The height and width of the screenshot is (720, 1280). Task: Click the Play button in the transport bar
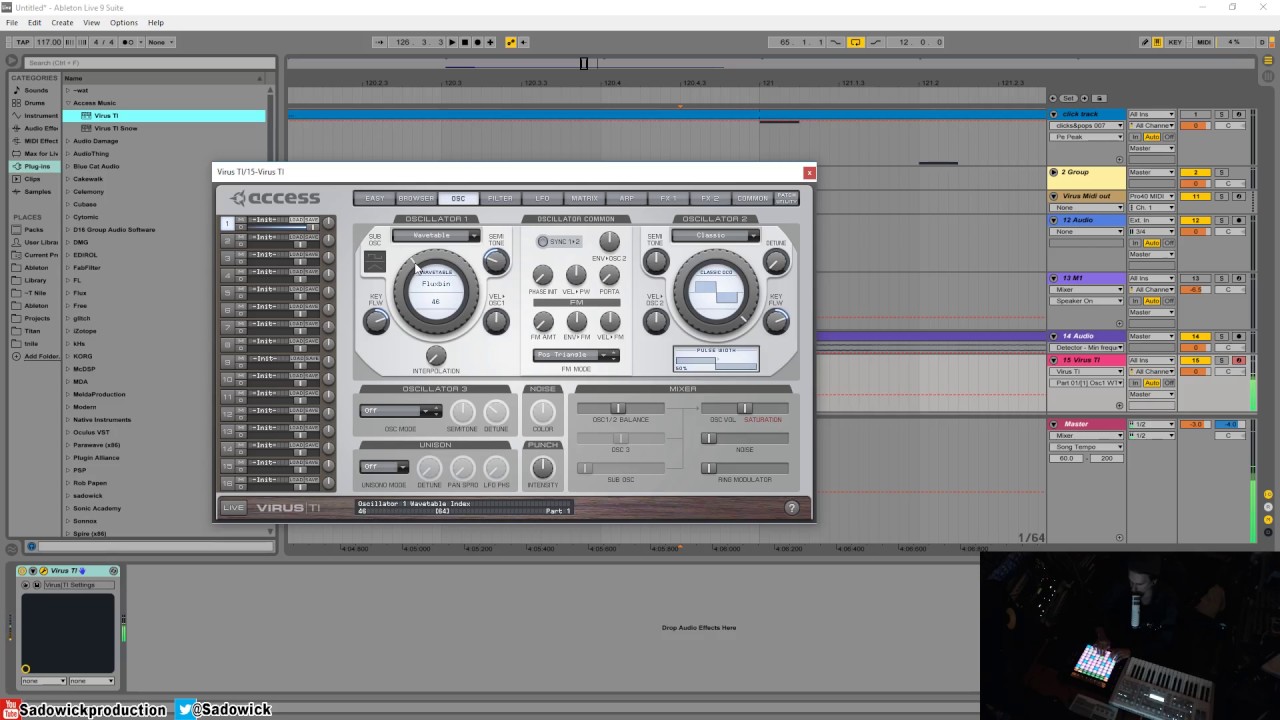[x=452, y=42]
